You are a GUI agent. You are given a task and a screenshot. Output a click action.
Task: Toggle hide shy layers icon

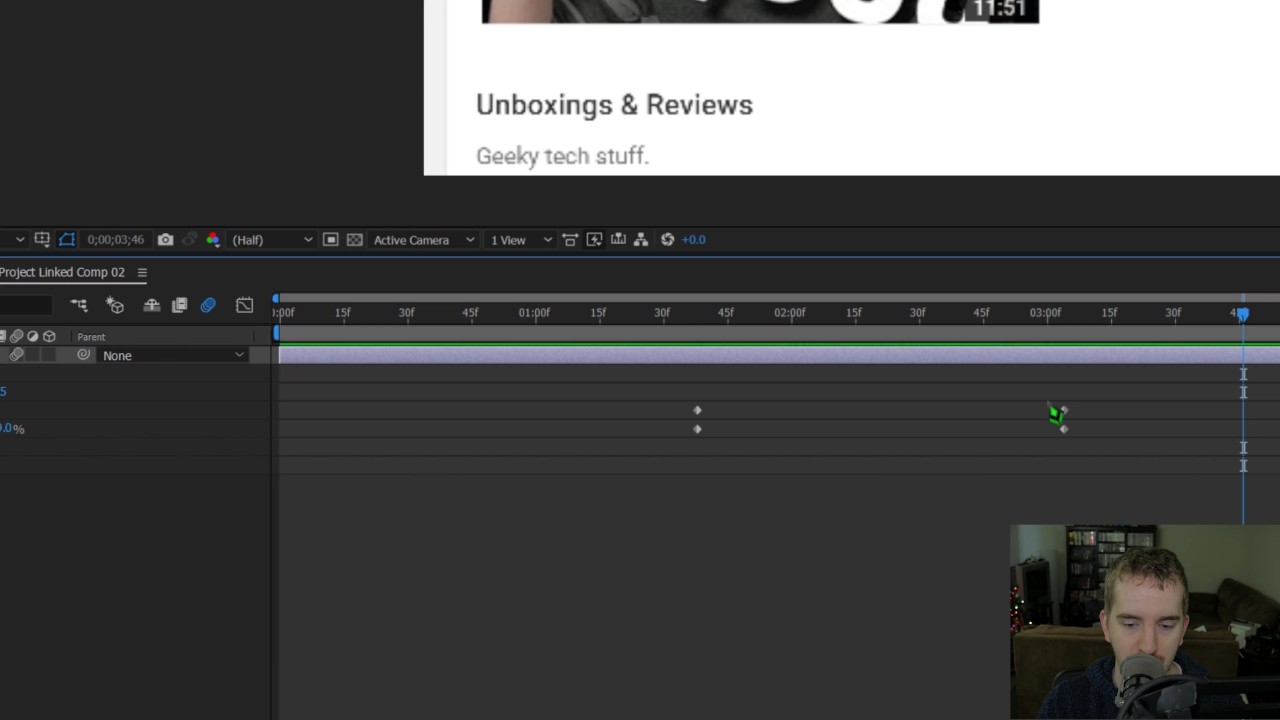[151, 305]
